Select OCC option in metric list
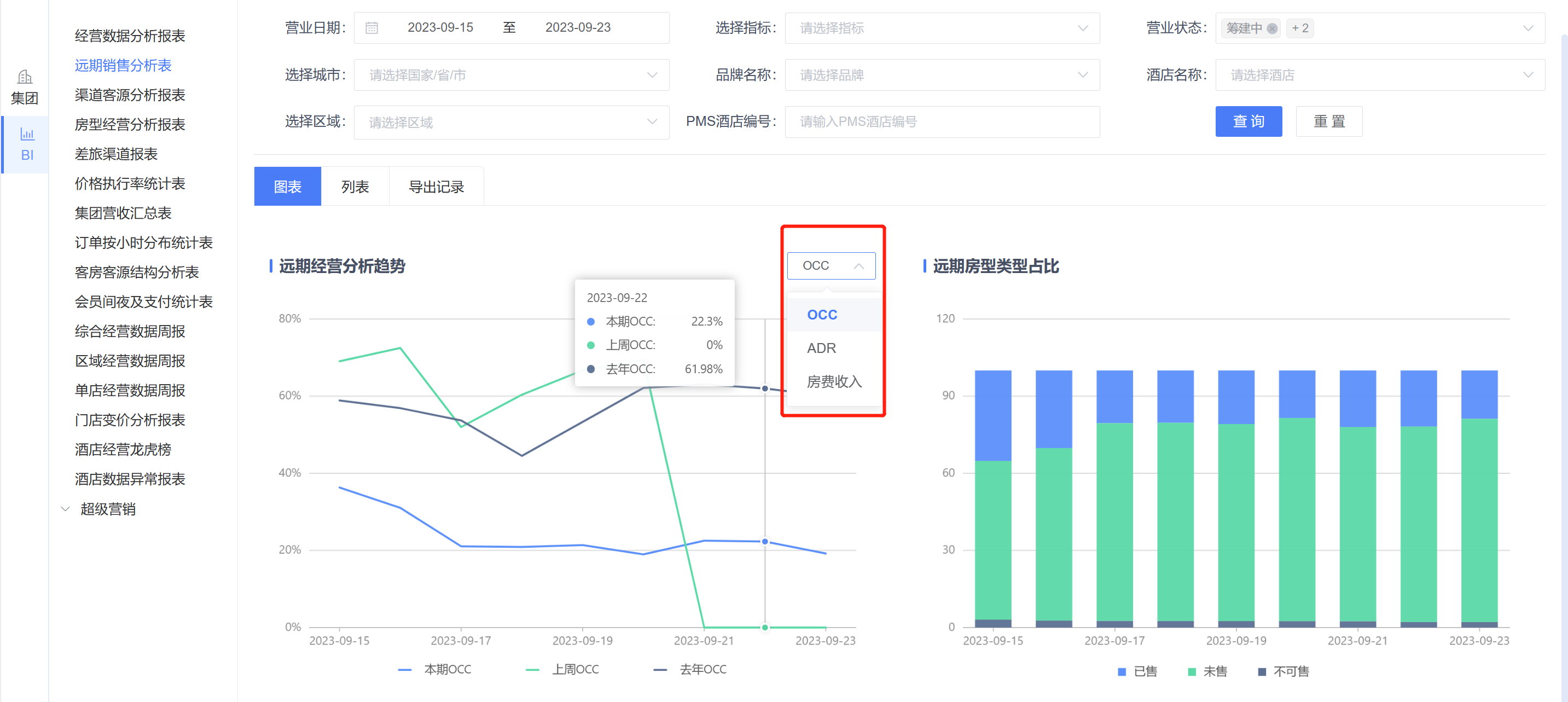 click(x=833, y=315)
